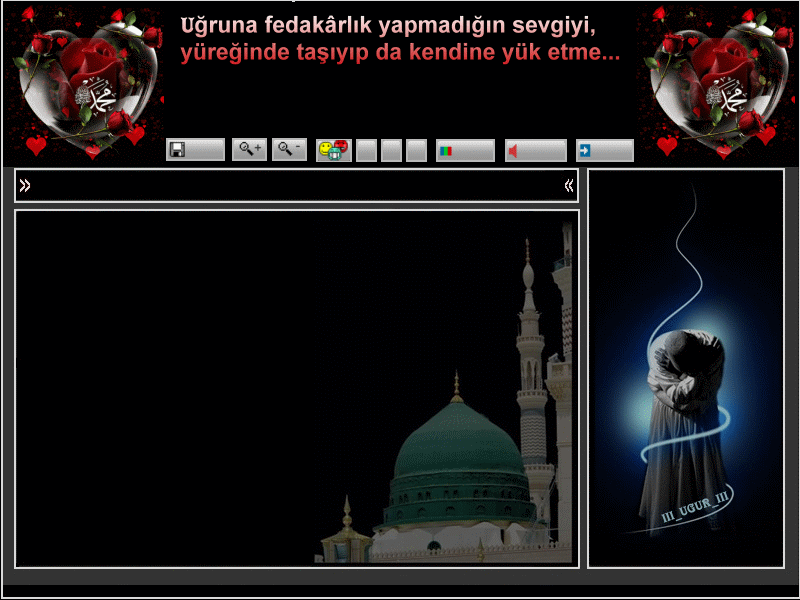Open the emoticons smiley picker
Screen dimensions: 800x600
tap(334, 150)
